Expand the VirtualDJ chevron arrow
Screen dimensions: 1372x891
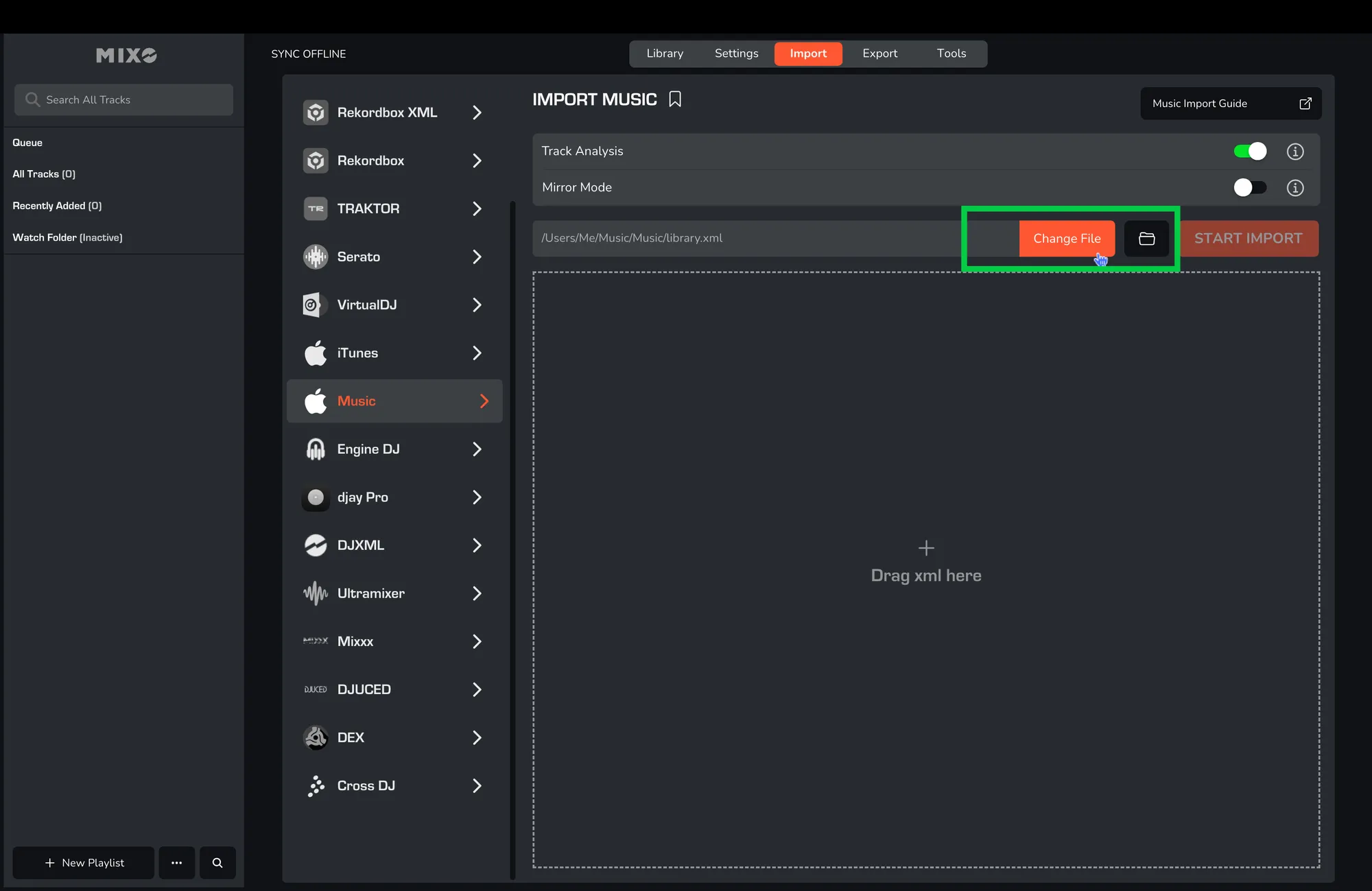[477, 305]
